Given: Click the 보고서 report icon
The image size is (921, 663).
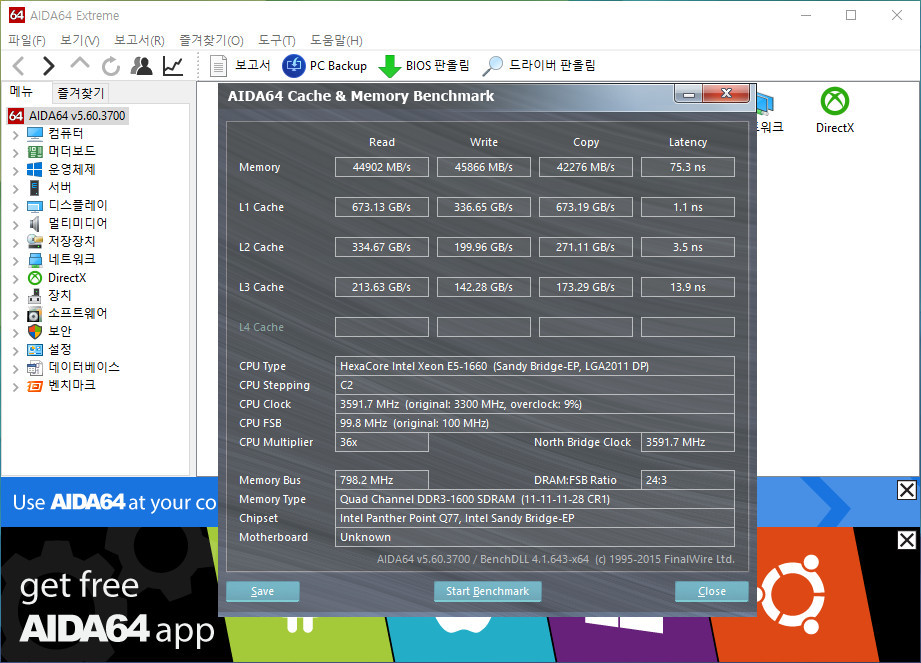Looking at the screenshot, I should 218,66.
